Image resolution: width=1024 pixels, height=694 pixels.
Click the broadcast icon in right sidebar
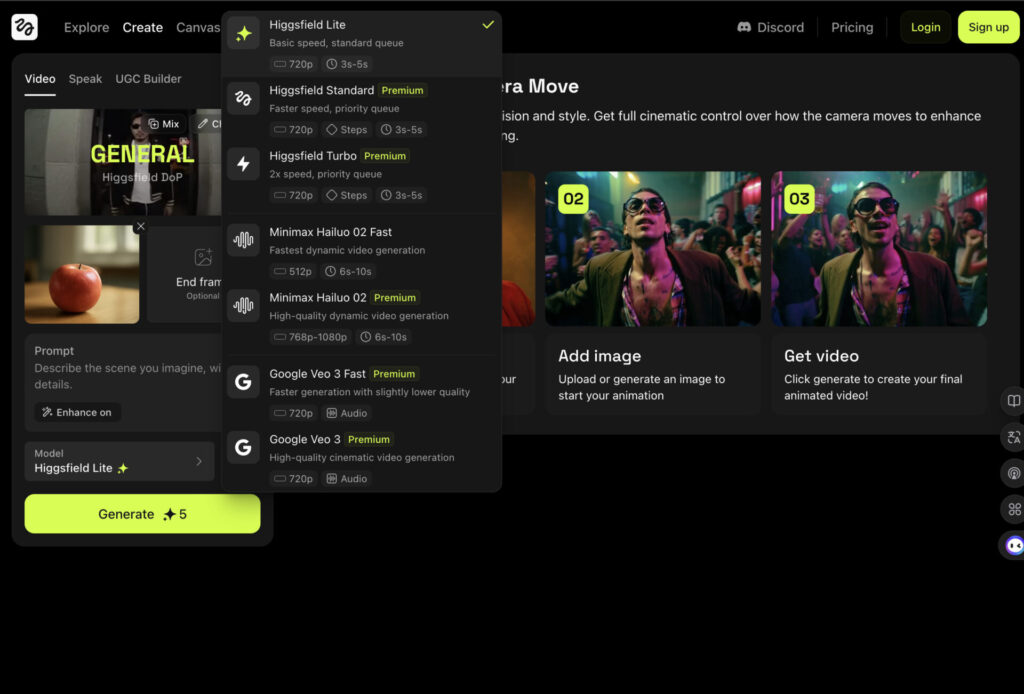pyautogui.click(x=1014, y=473)
